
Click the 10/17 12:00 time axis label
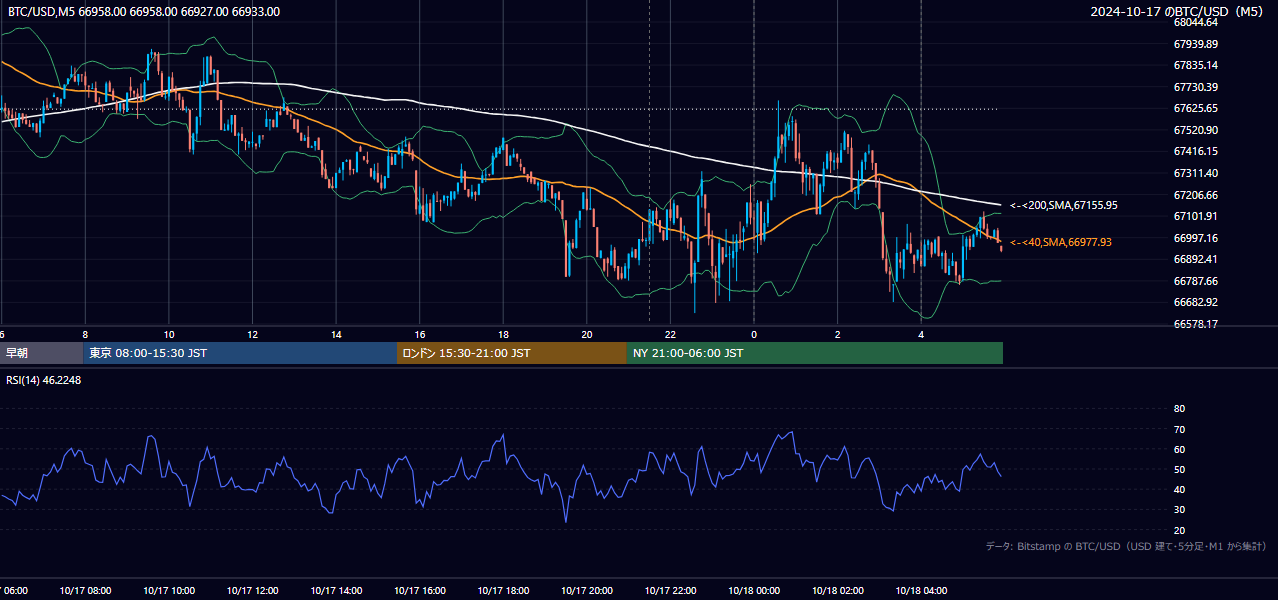[x=252, y=591]
